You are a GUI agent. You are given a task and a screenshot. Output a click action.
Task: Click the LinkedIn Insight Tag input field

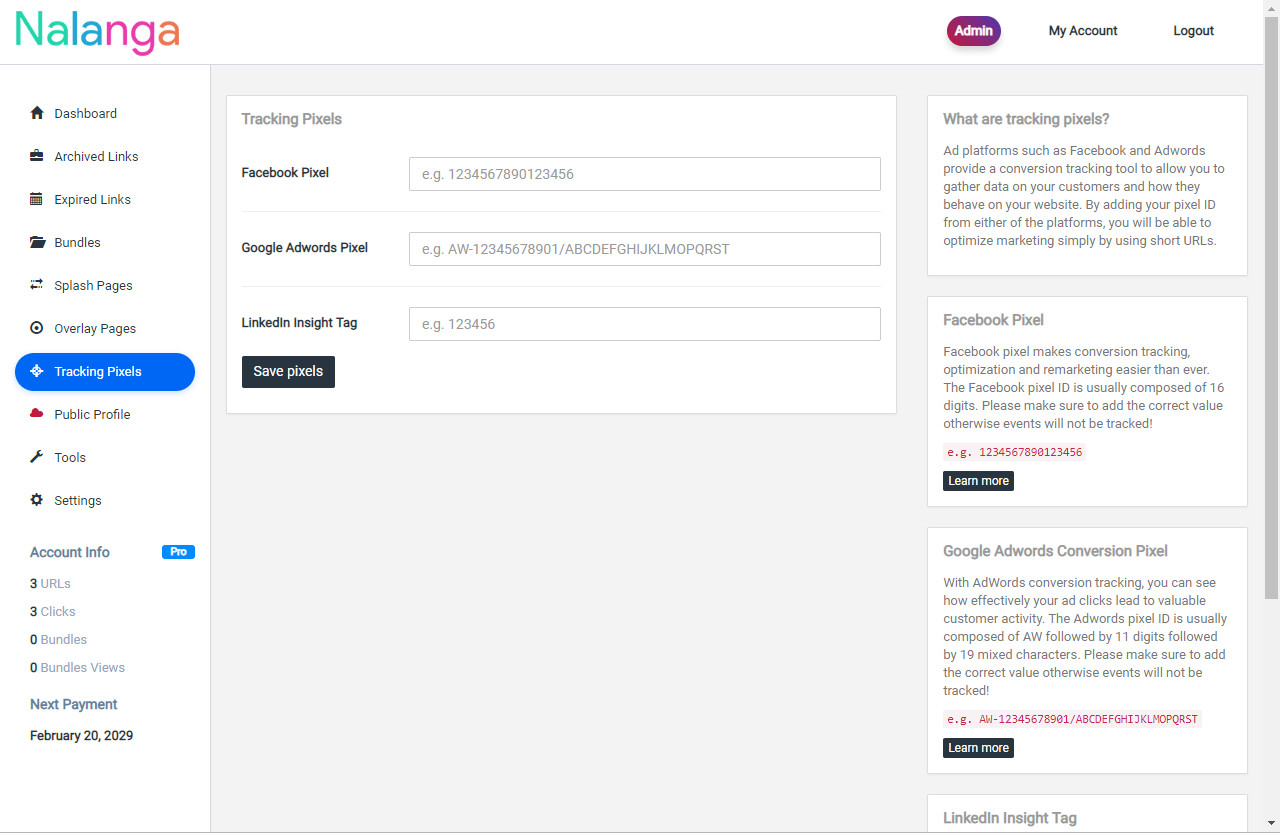tap(644, 323)
